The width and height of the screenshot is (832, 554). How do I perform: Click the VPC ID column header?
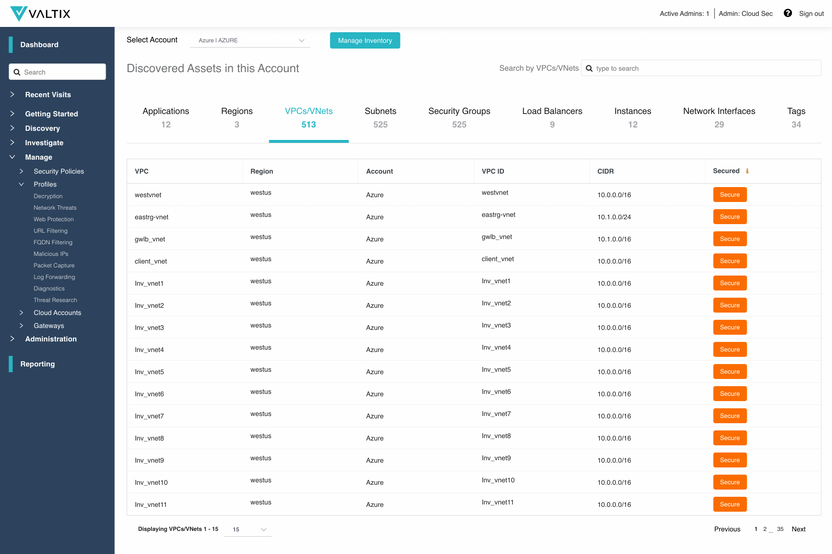point(493,171)
